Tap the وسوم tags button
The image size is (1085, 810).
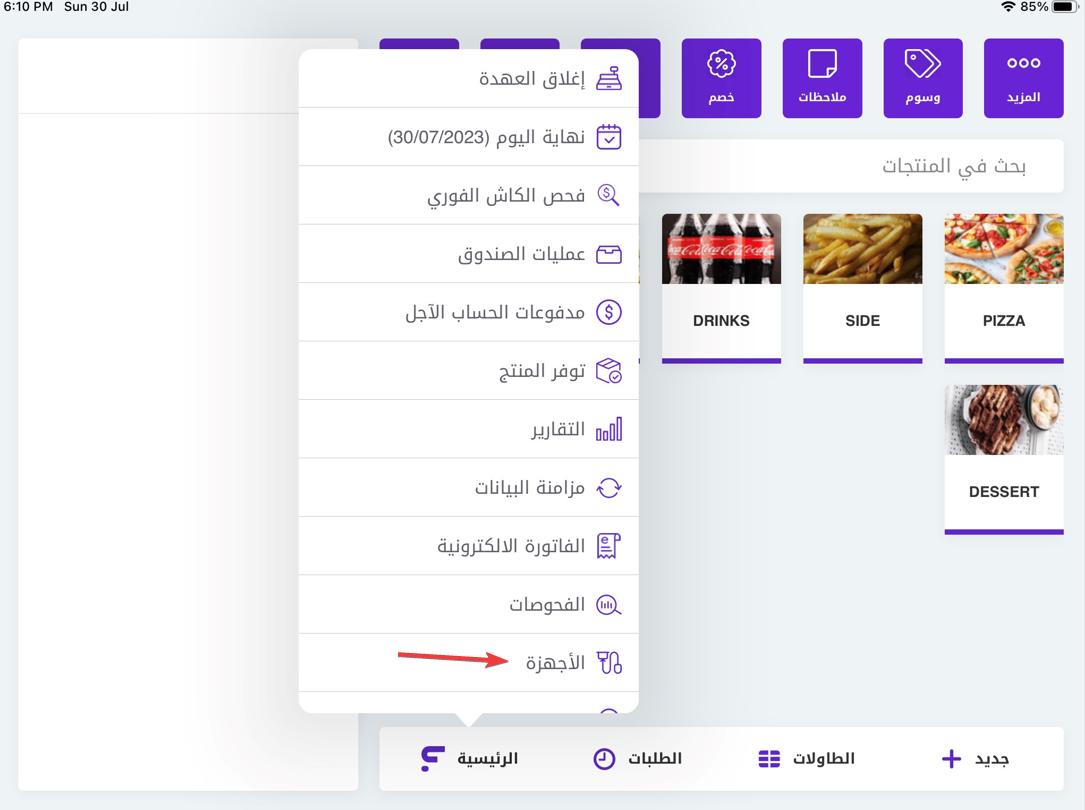[922, 78]
